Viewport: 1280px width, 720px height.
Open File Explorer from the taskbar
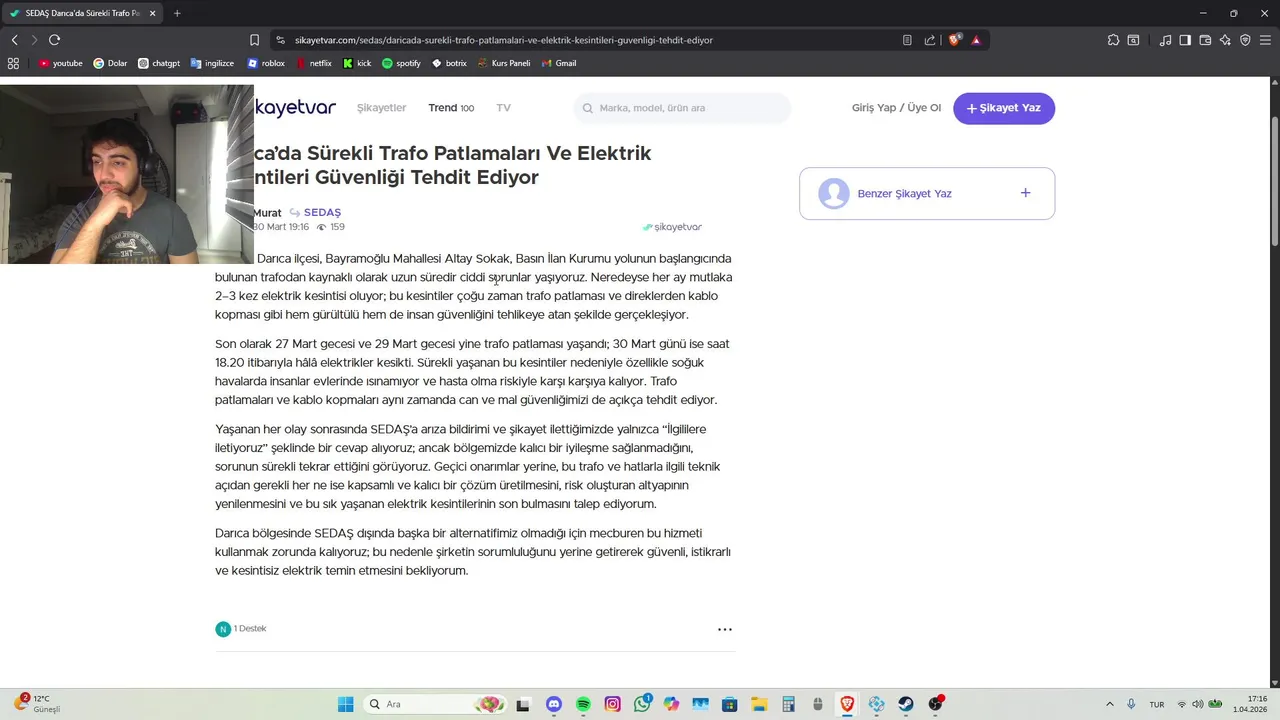759,704
